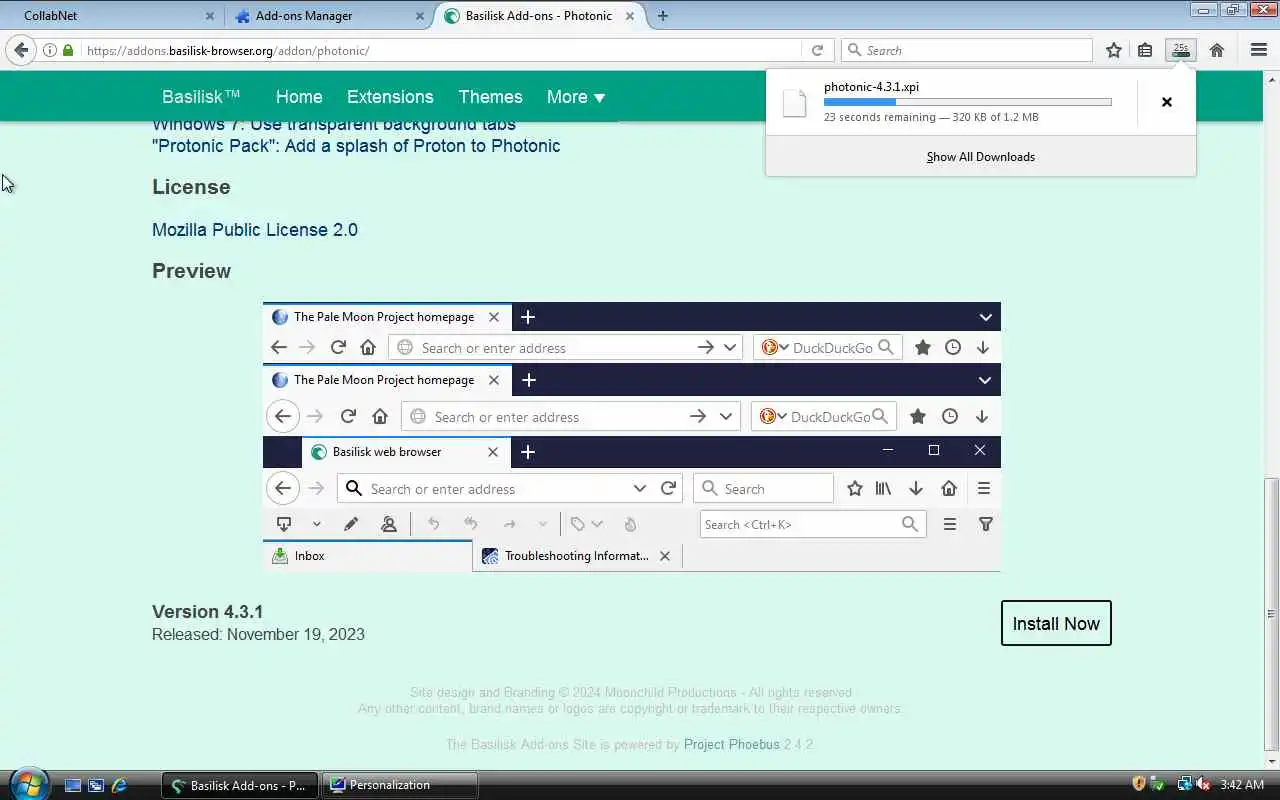The height and width of the screenshot is (800, 1280).
Task: Go back with the browser back arrow
Action: (21, 50)
